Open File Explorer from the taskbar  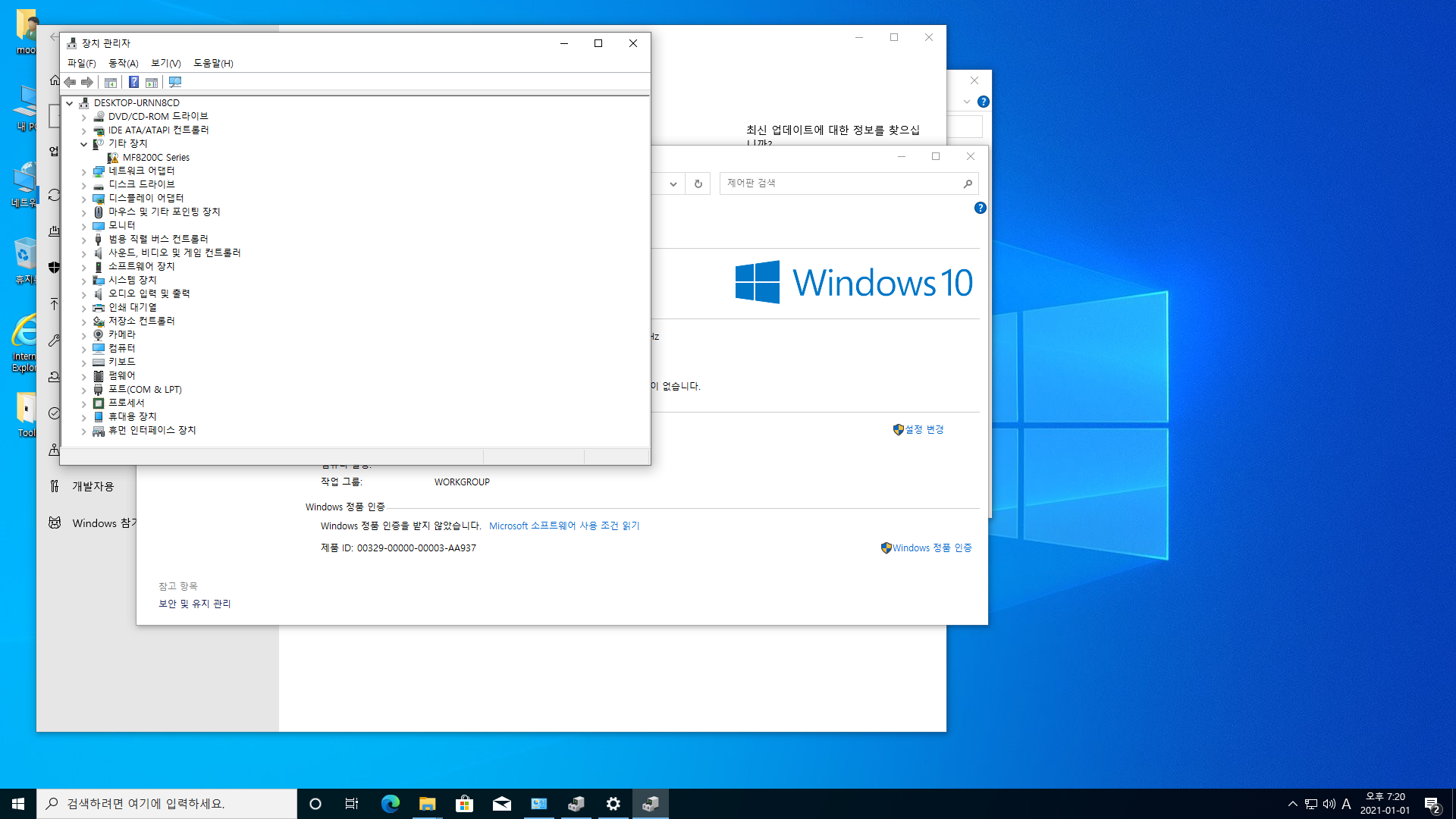click(x=428, y=804)
